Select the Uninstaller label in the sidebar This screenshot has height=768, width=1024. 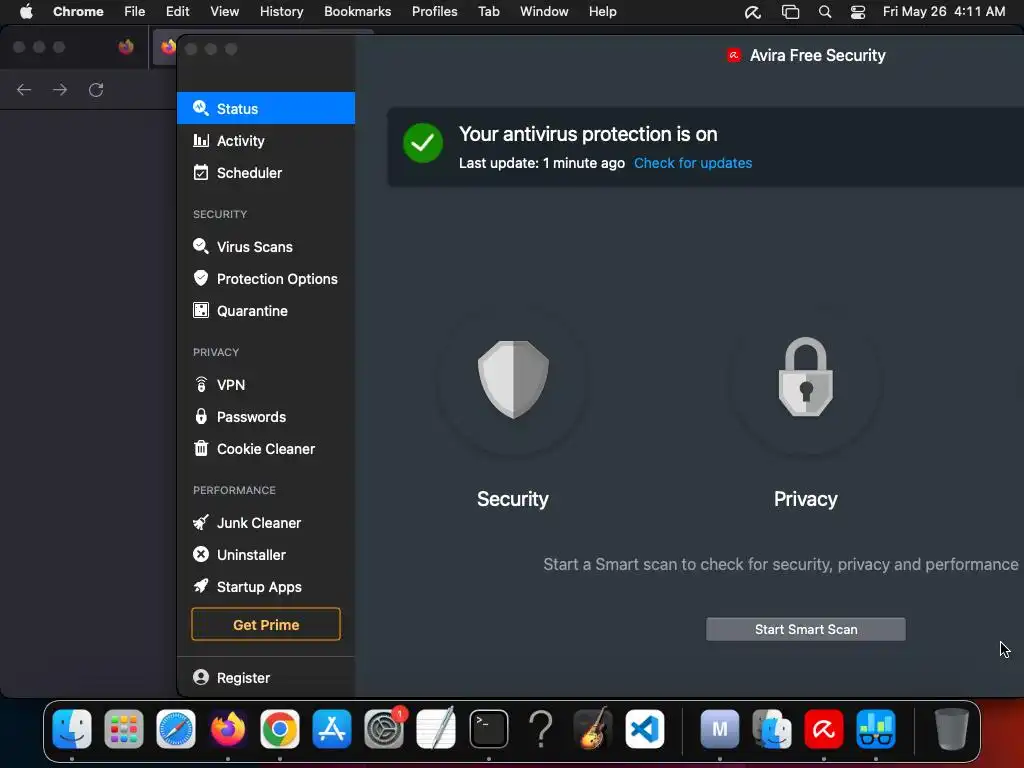[x=251, y=555]
